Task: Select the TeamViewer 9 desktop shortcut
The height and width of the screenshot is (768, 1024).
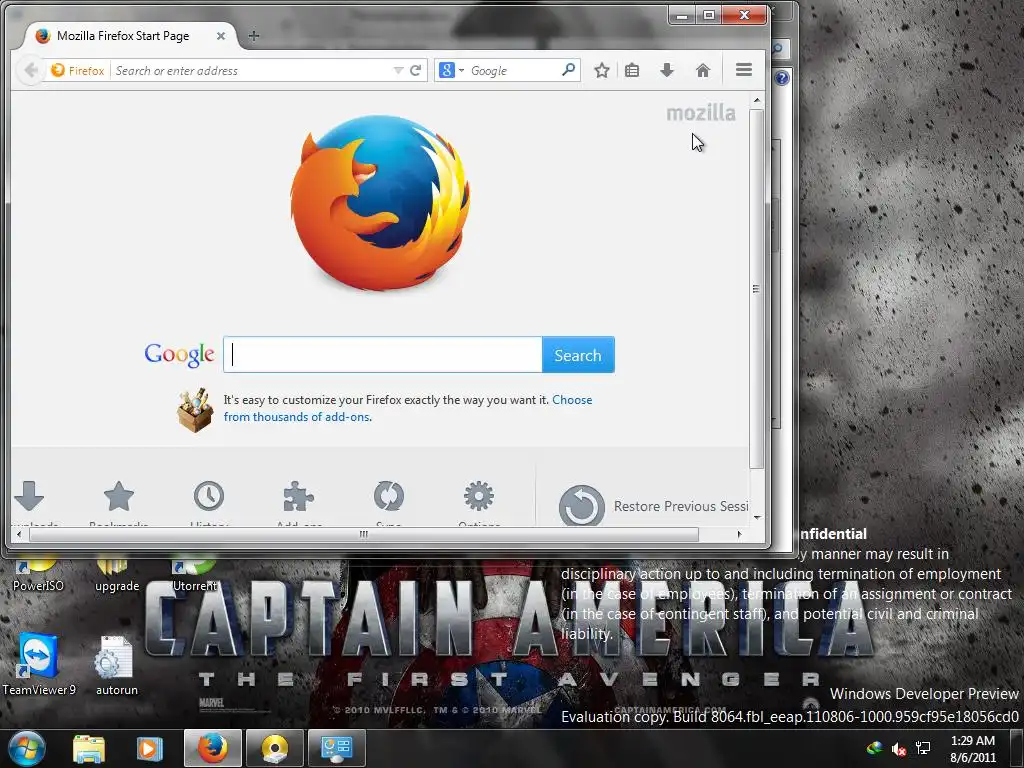Action: point(39,664)
